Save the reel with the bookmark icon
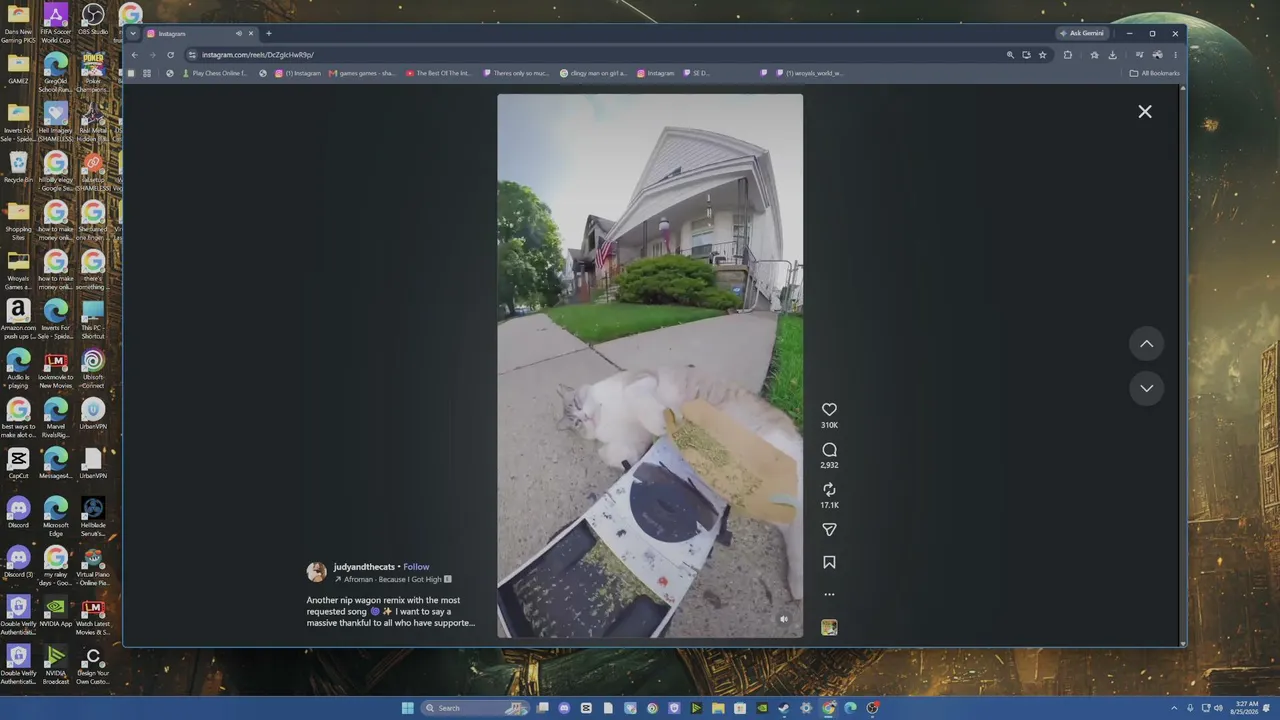 click(829, 562)
